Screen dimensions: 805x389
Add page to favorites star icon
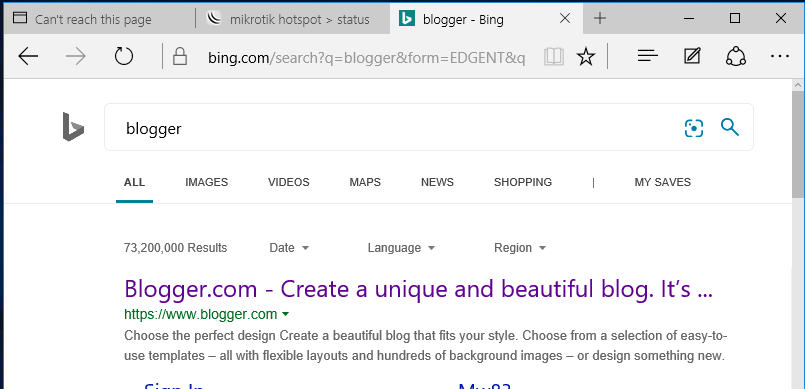click(x=585, y=57)
